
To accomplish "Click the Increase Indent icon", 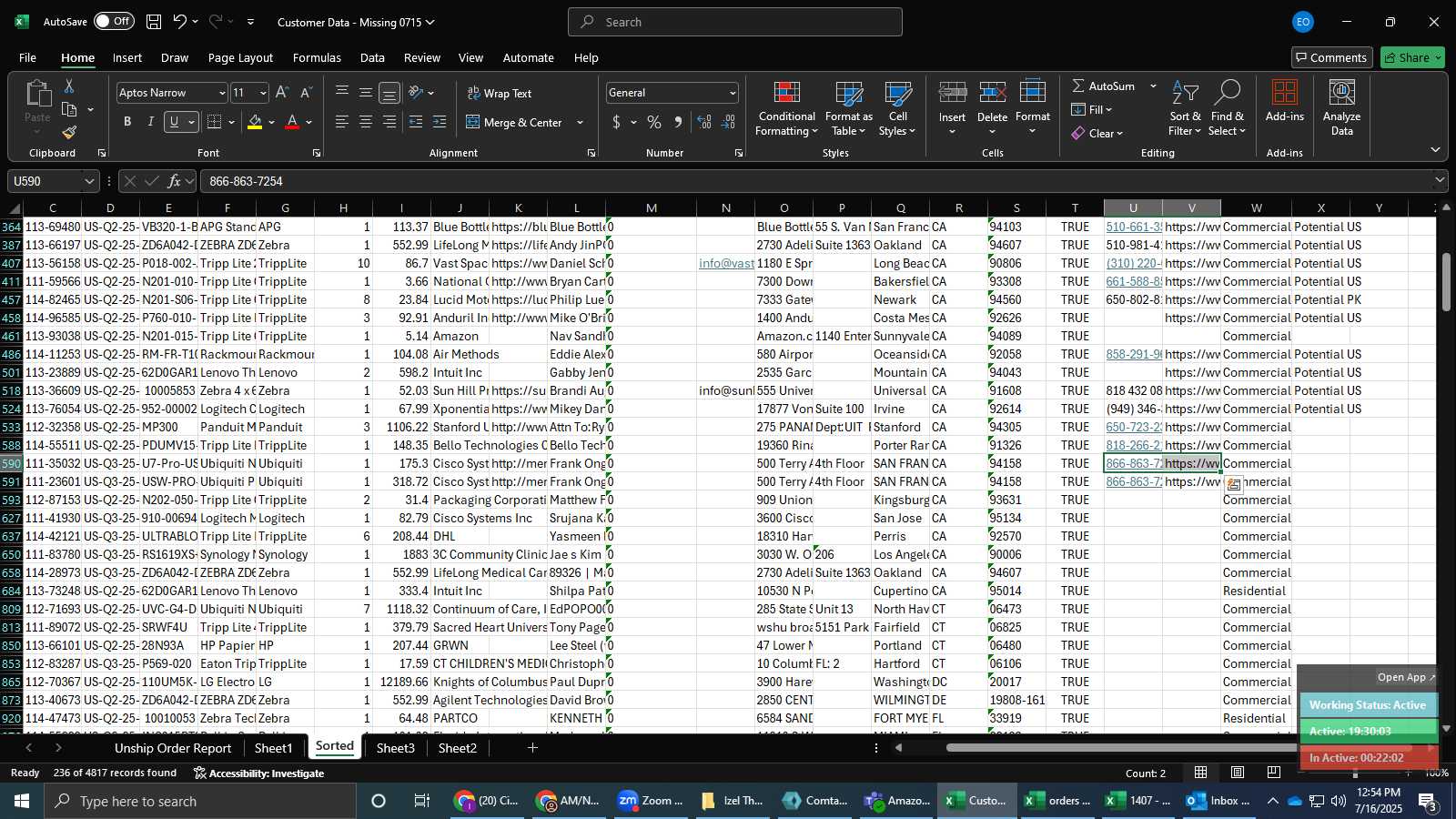I will [440, 122].
